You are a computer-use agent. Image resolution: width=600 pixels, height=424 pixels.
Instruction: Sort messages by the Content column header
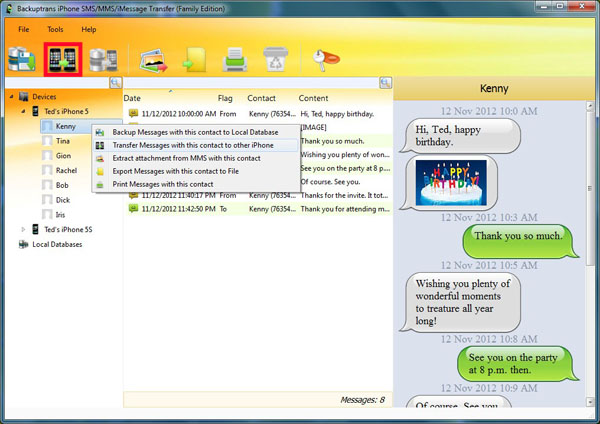point(313,98)
